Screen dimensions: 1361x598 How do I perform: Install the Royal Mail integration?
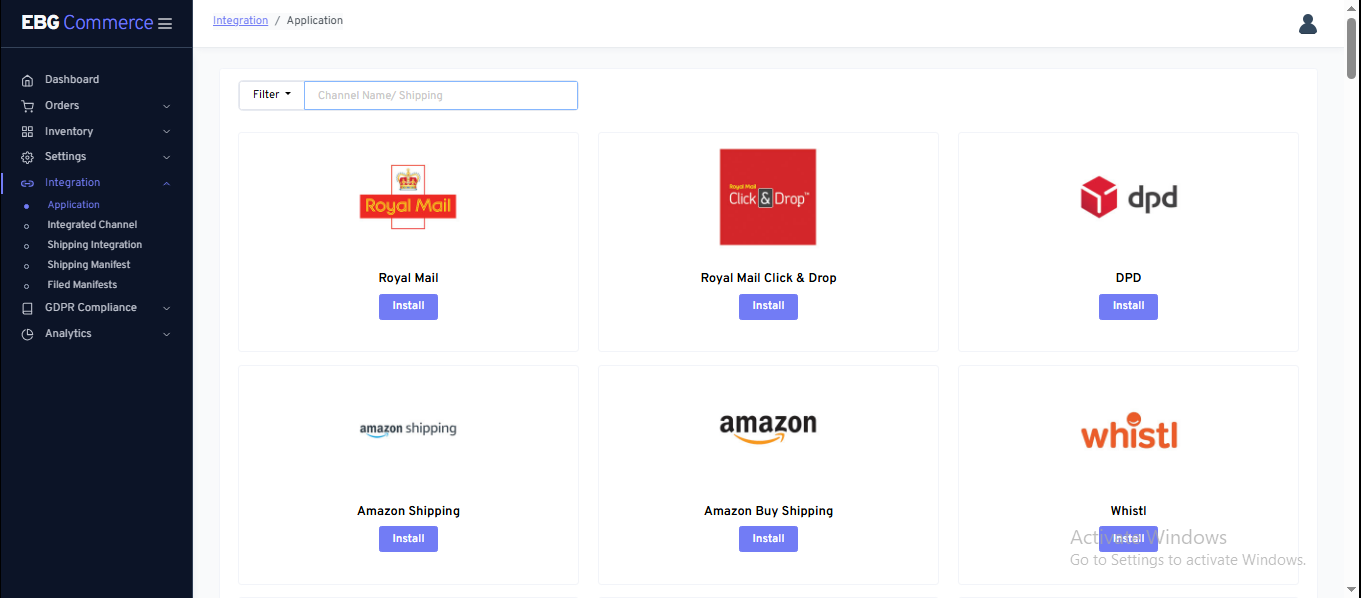point(408,306)
